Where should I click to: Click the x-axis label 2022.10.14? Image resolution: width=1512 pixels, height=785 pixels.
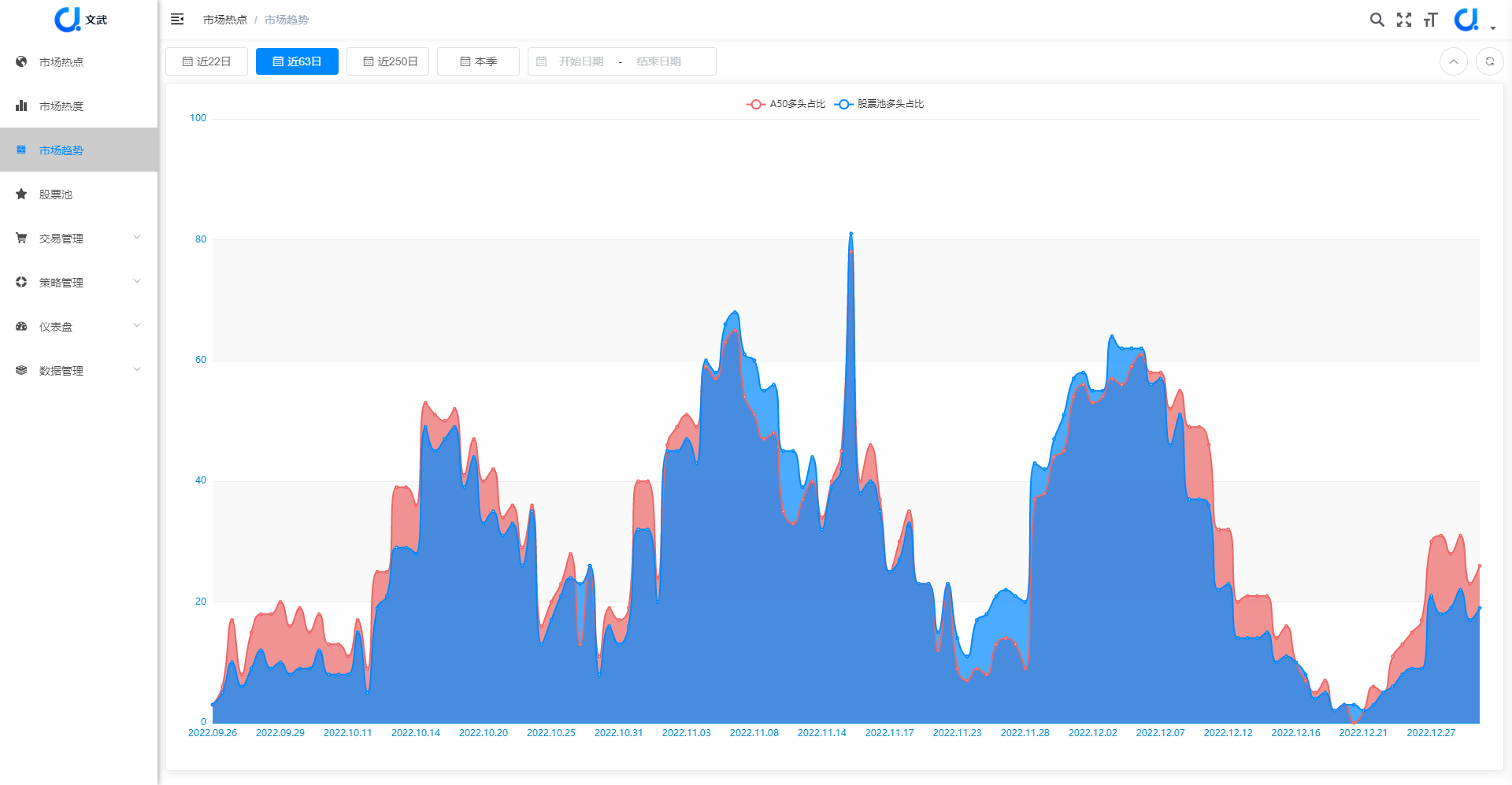click(416, 733)
